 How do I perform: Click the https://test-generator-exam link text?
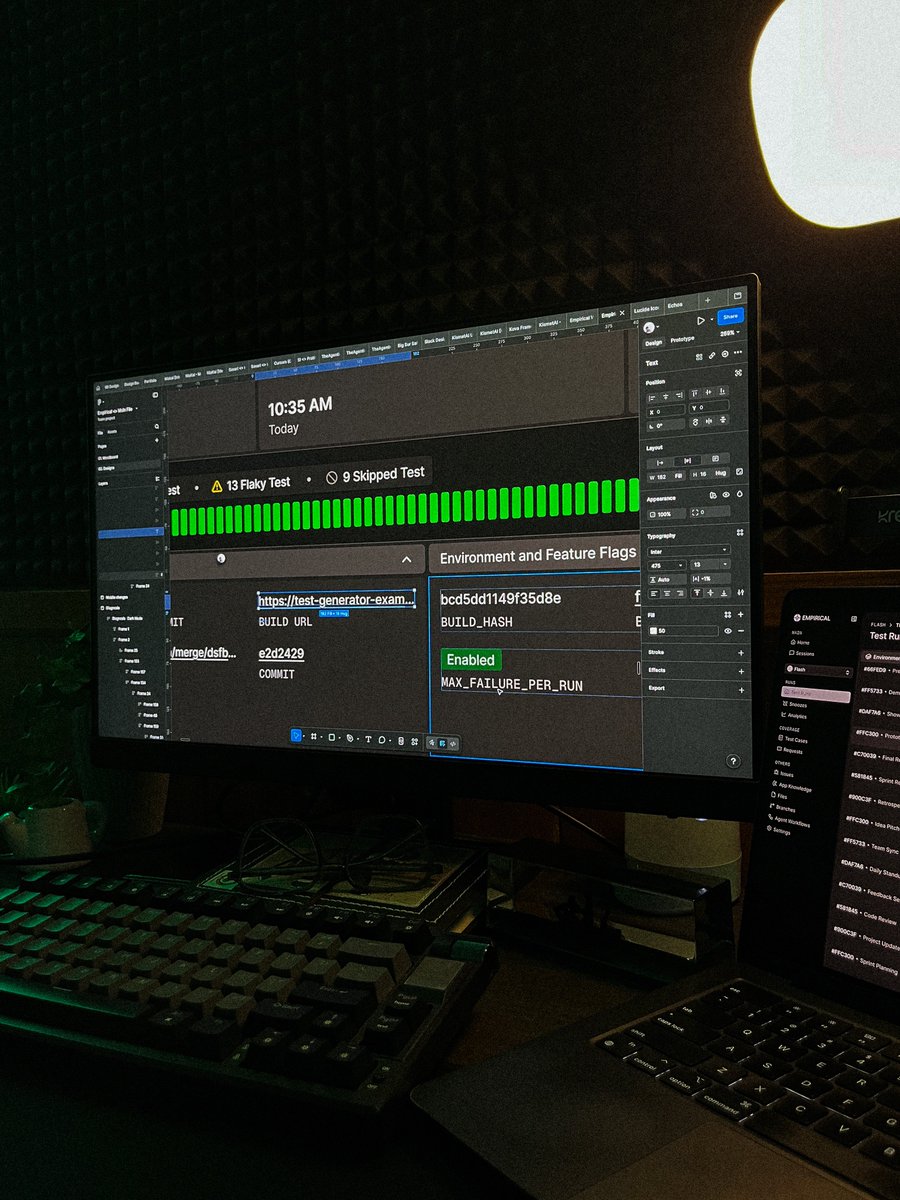[336, 600]
